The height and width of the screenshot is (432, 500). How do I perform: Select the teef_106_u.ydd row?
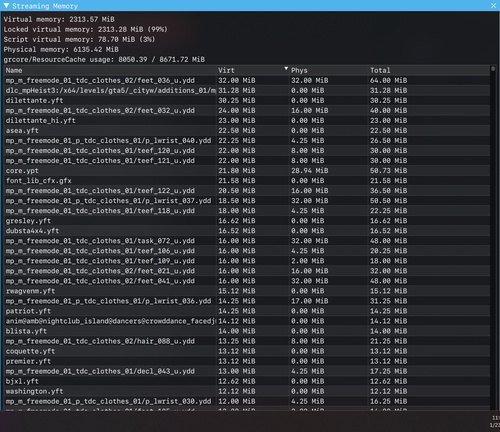tap(247, 251)
